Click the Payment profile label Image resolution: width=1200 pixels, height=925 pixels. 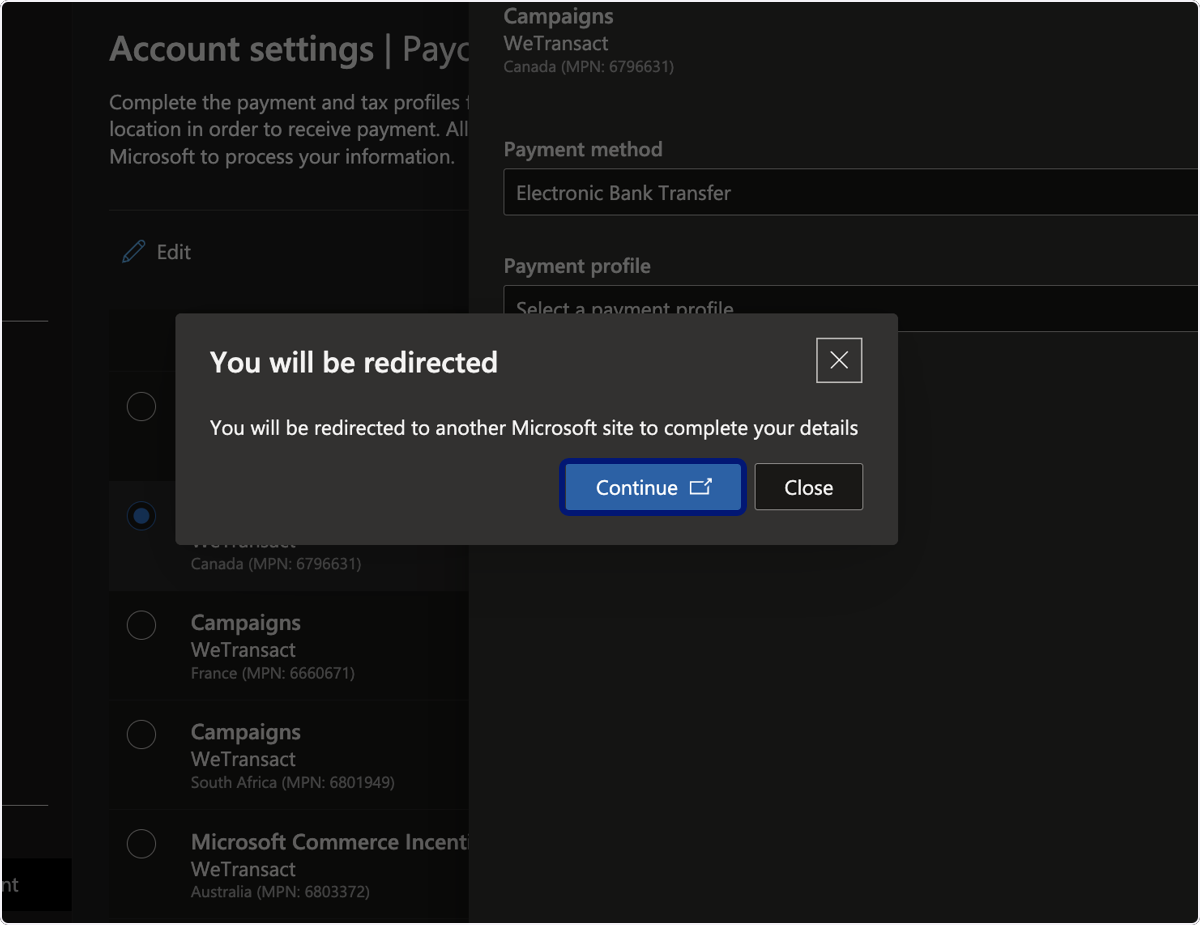point(577,266)
